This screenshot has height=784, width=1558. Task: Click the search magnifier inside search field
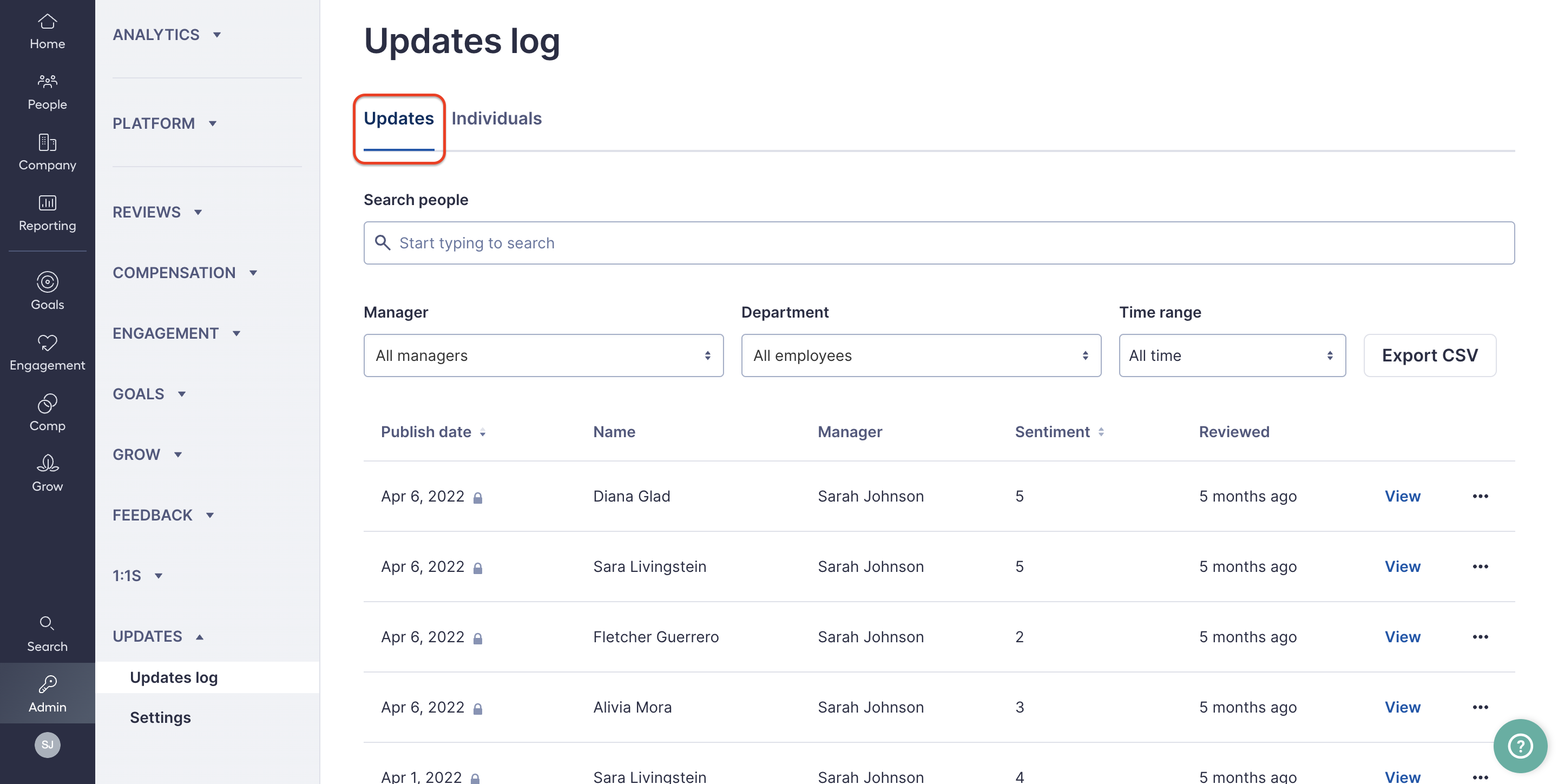[x=382, y=242]
